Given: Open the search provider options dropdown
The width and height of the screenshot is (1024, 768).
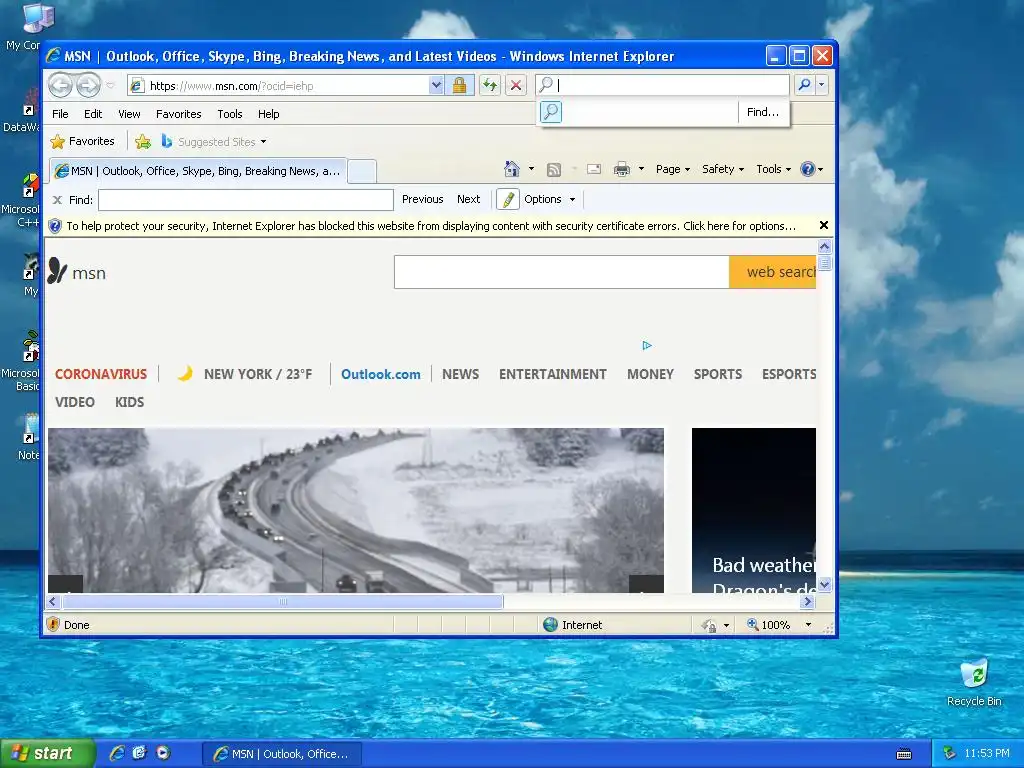Looking at the screenshot, I should pyautogui.click(x=822, y=85).
